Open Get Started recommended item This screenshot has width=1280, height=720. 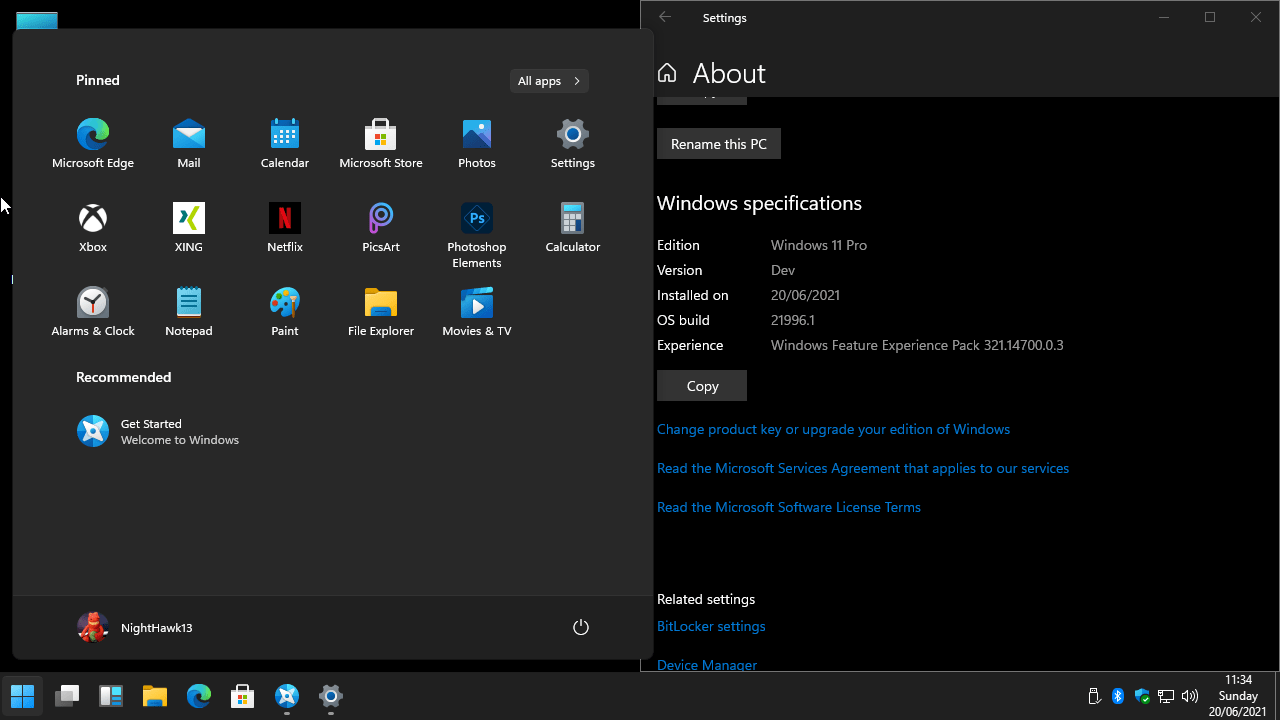159,431
